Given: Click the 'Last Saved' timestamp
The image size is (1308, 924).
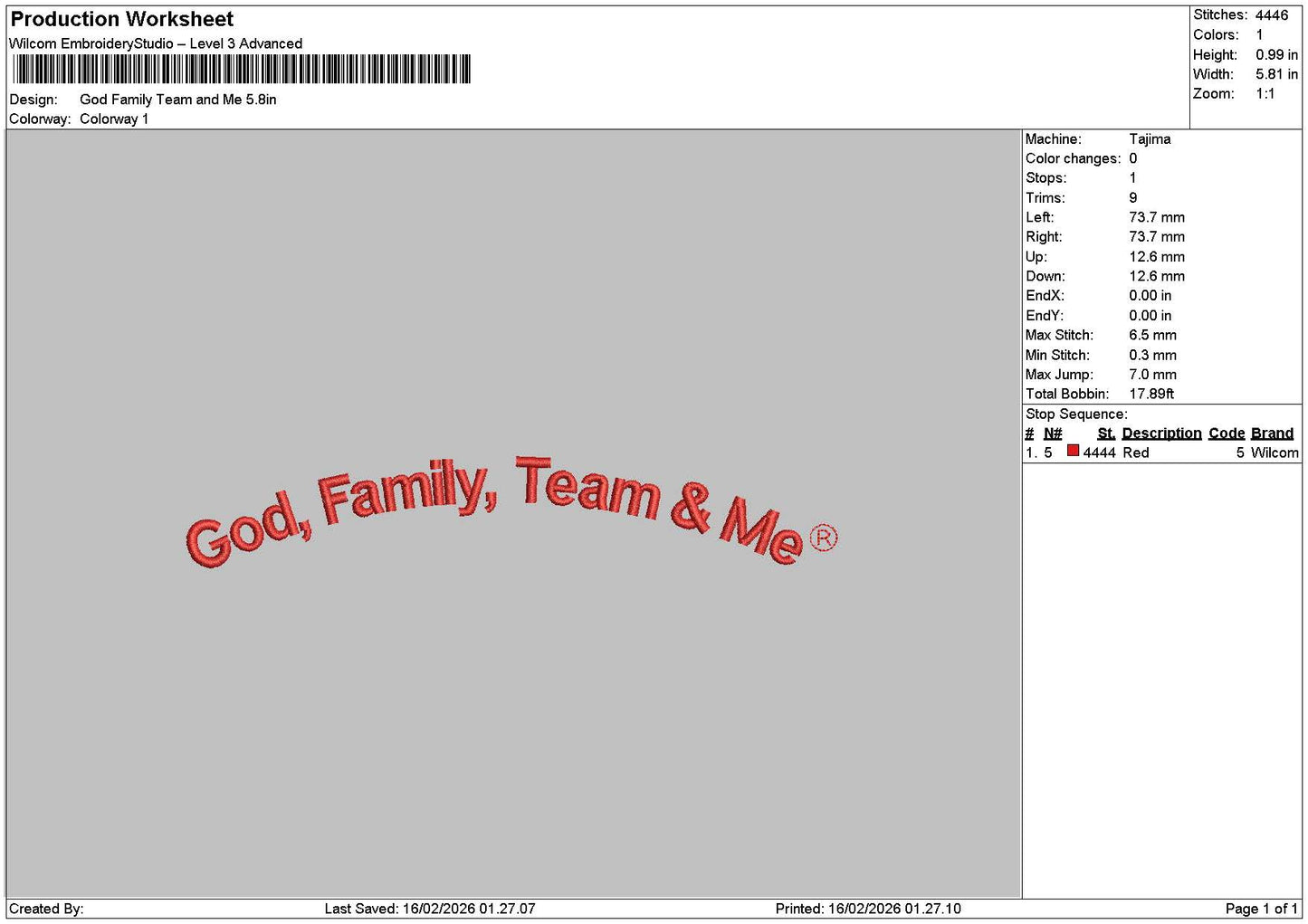Looking at the screenshot, I should click(x=430, y=909).
